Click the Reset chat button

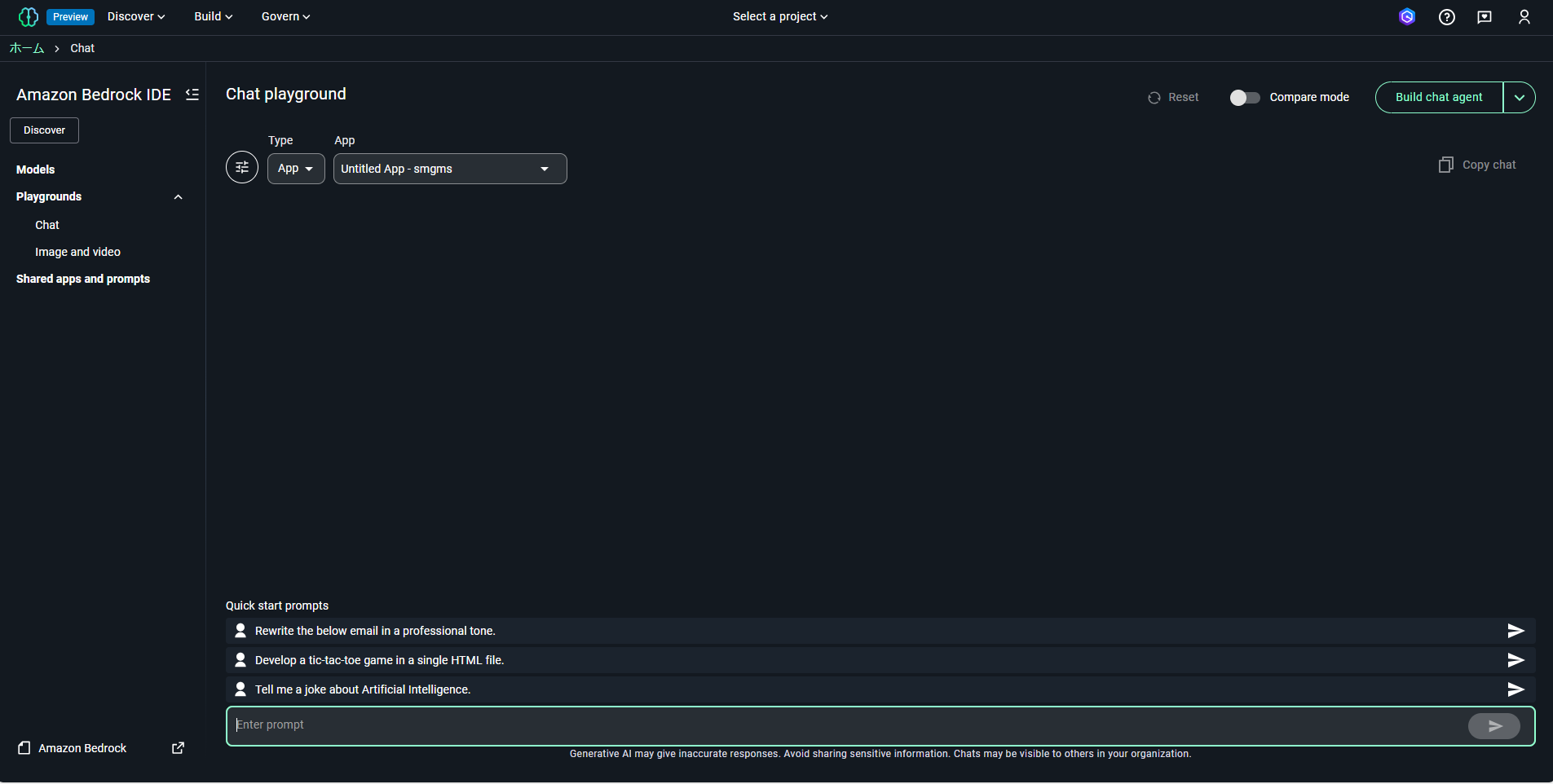point(1173,98)
